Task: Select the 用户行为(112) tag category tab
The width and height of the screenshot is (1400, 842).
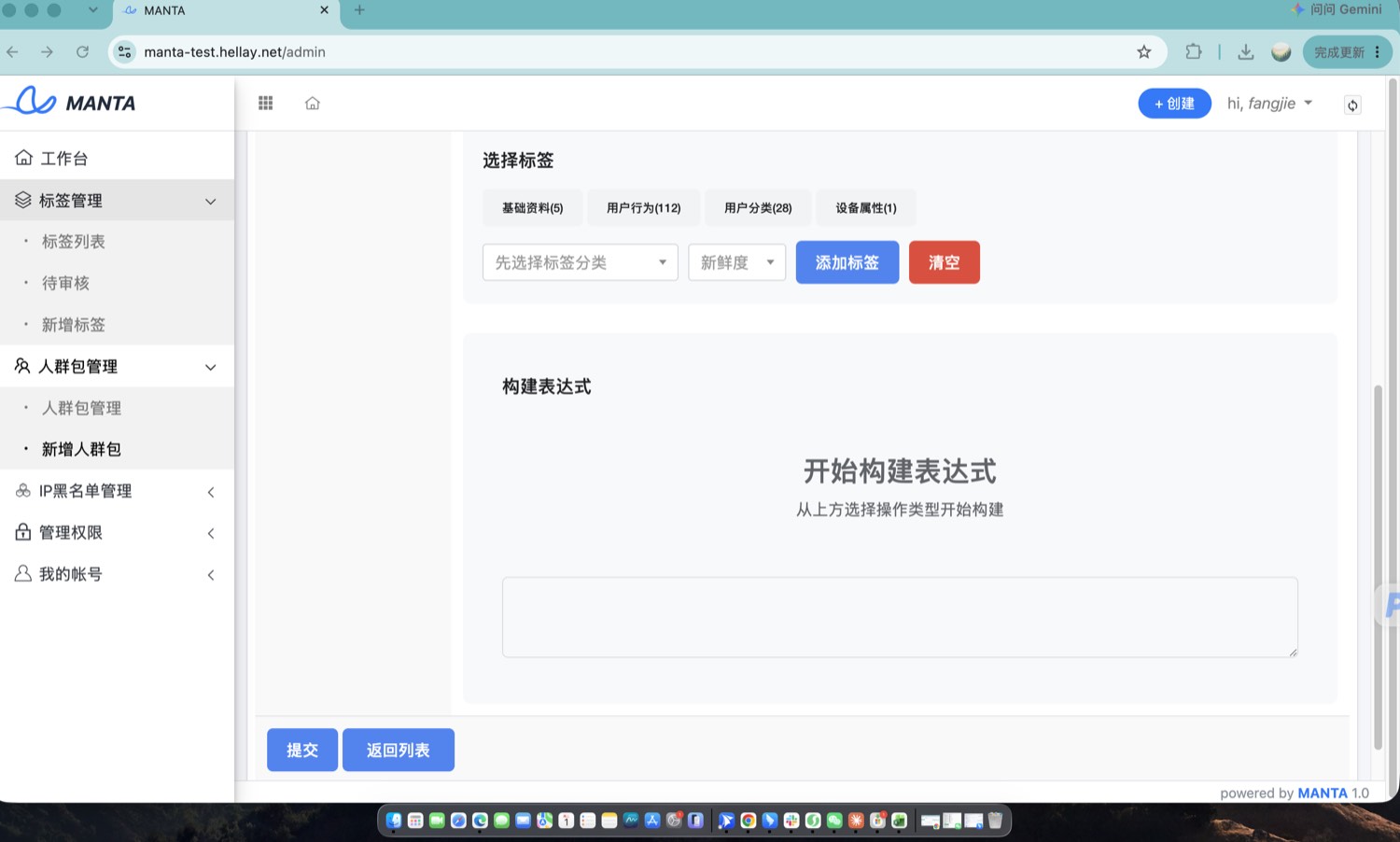Action: coord(644,208)
